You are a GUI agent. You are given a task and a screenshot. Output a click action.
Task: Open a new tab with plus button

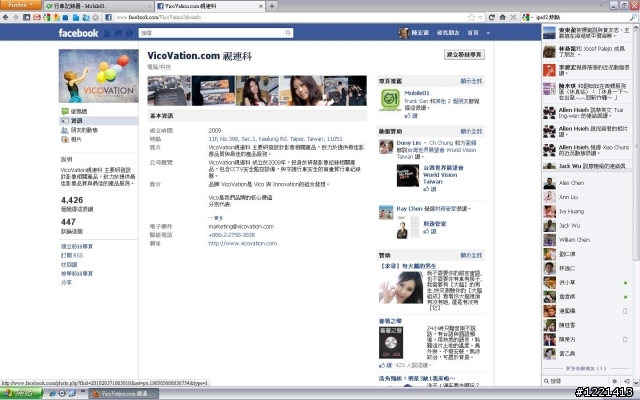tap(272, 6)
